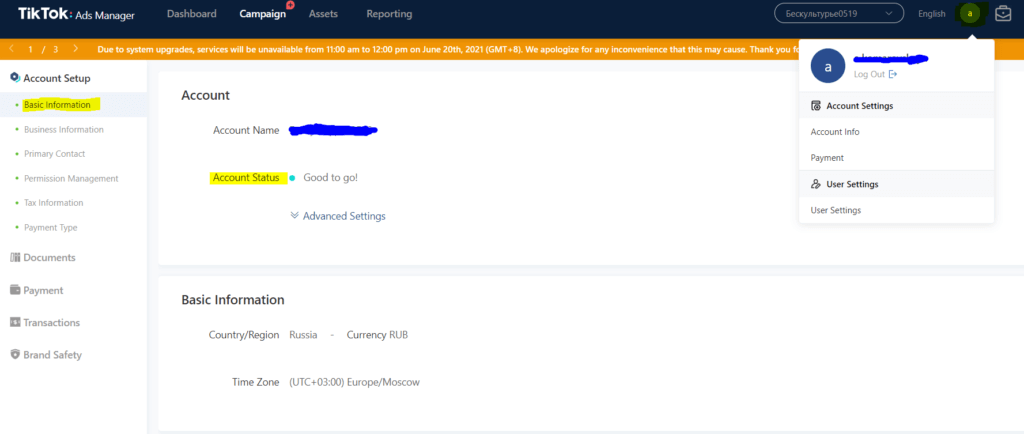Open Permission Management in sidebar
Screen dimensions: 1024x434
71,178
